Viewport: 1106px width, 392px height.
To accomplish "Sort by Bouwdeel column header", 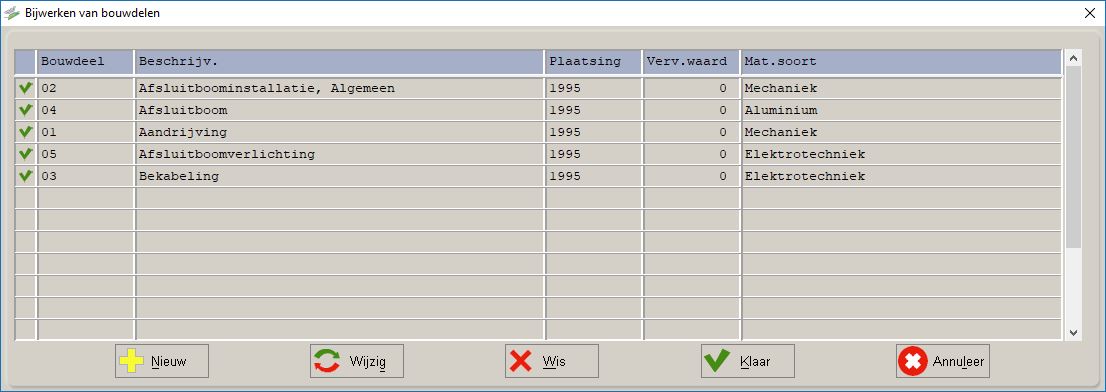I will coord(85,62).
